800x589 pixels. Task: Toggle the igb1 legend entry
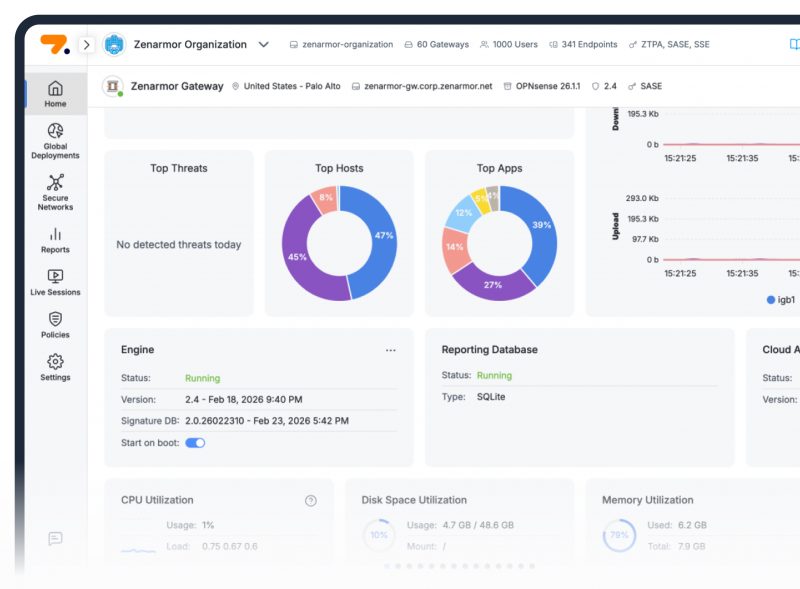(781, 300)
